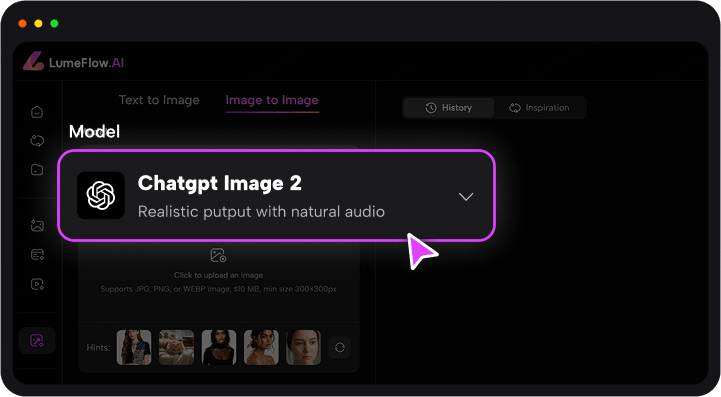
Task: Click the sidebar card with sparkle icon
Action: click(x=37, y=254)
